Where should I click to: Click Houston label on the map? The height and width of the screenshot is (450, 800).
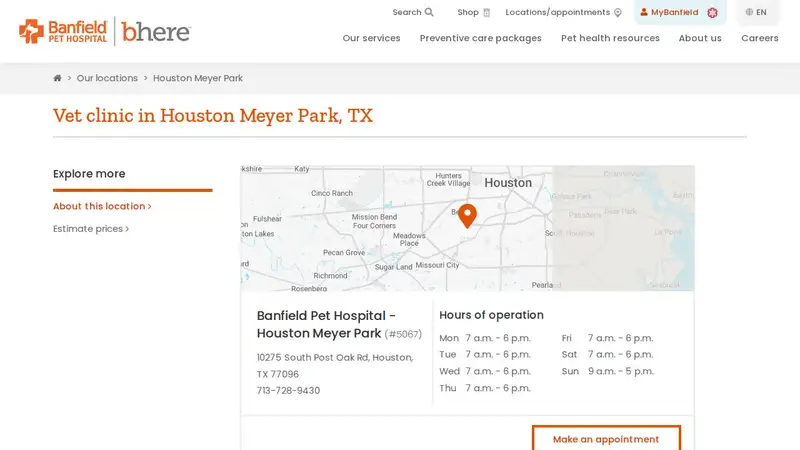pos(508,183)
